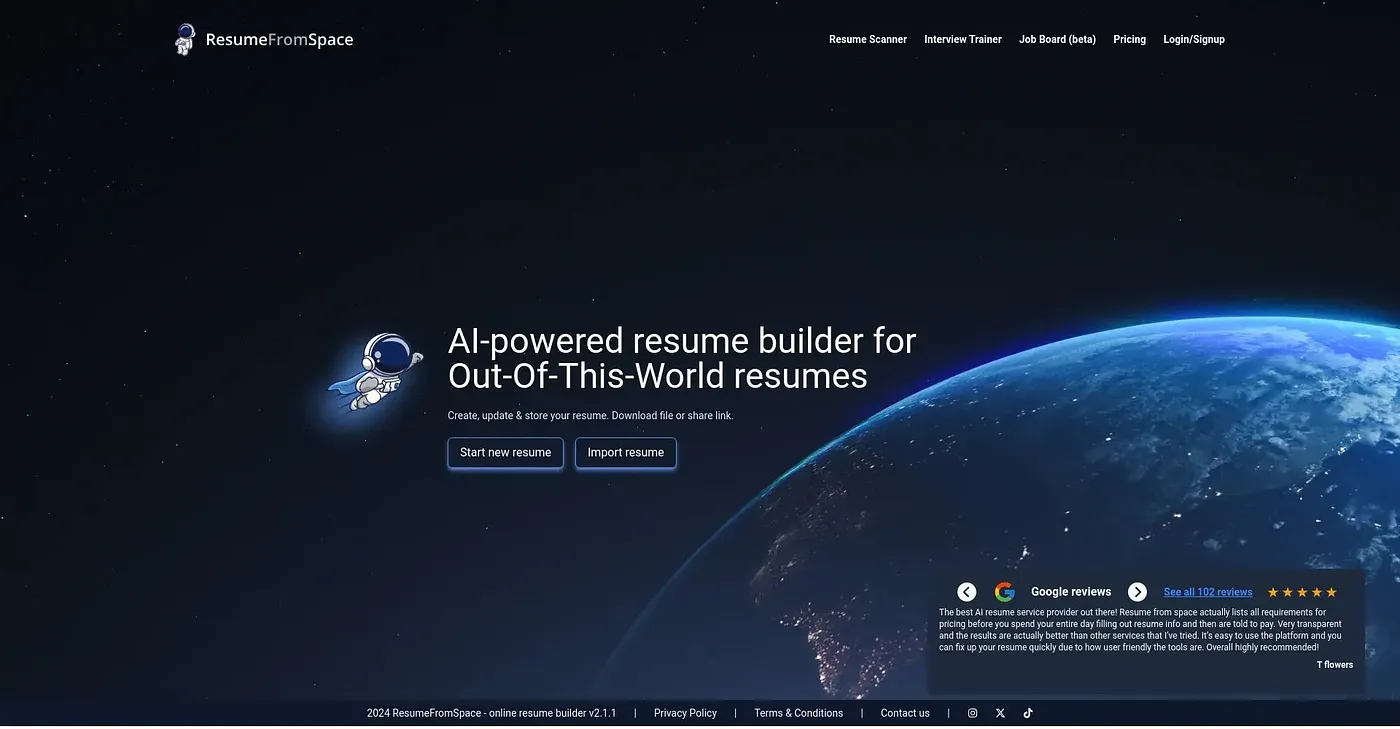Open the Resume Scanner page
Screen dimensions: 1400x729
click(x=868, y=40)
